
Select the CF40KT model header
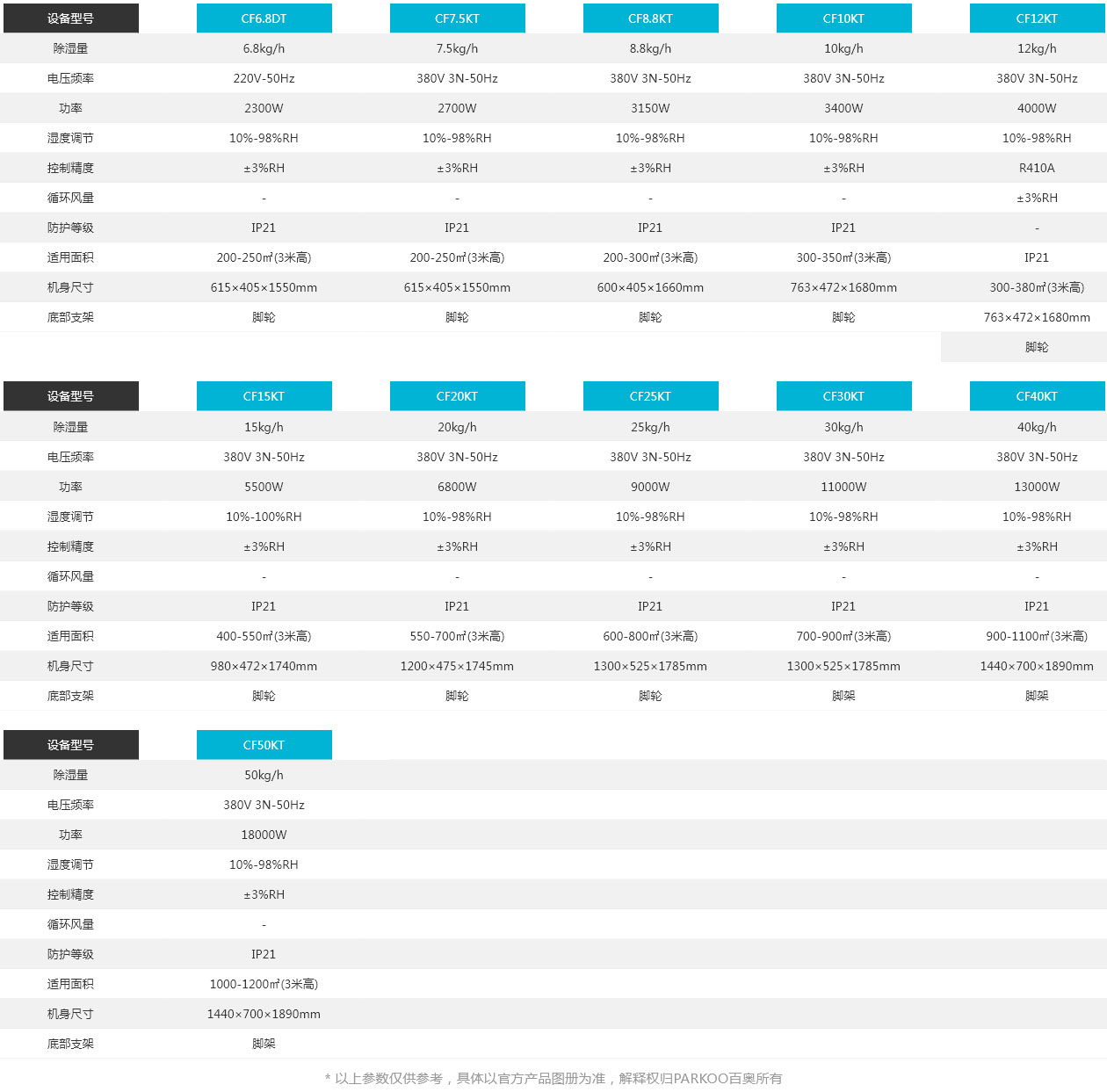click(1037, 396)
